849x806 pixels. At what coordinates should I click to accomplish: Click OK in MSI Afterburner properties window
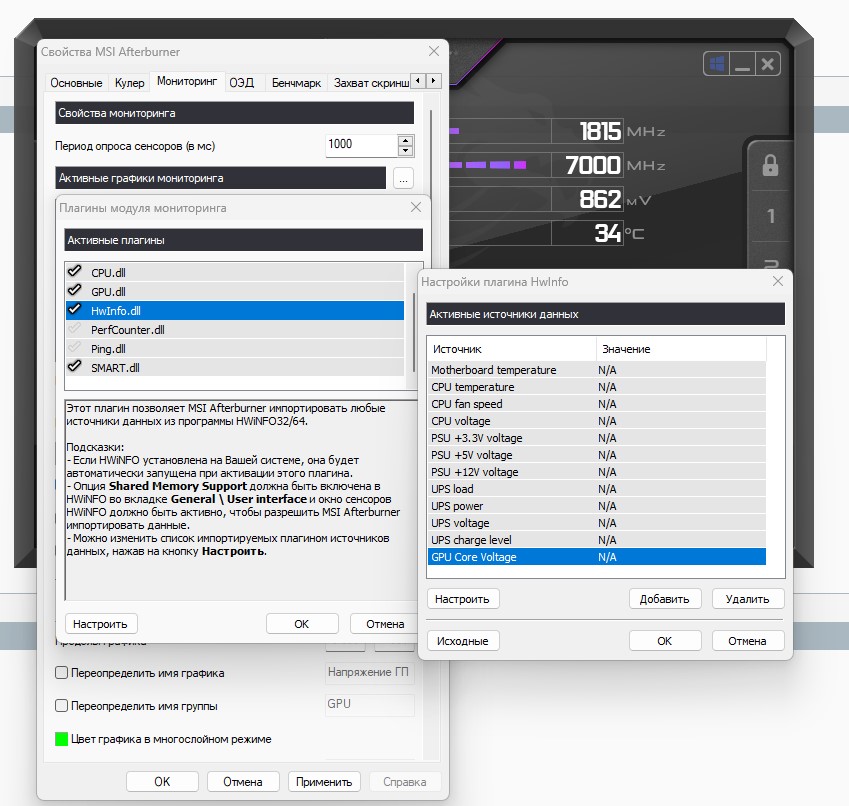(x=162, y=782)
